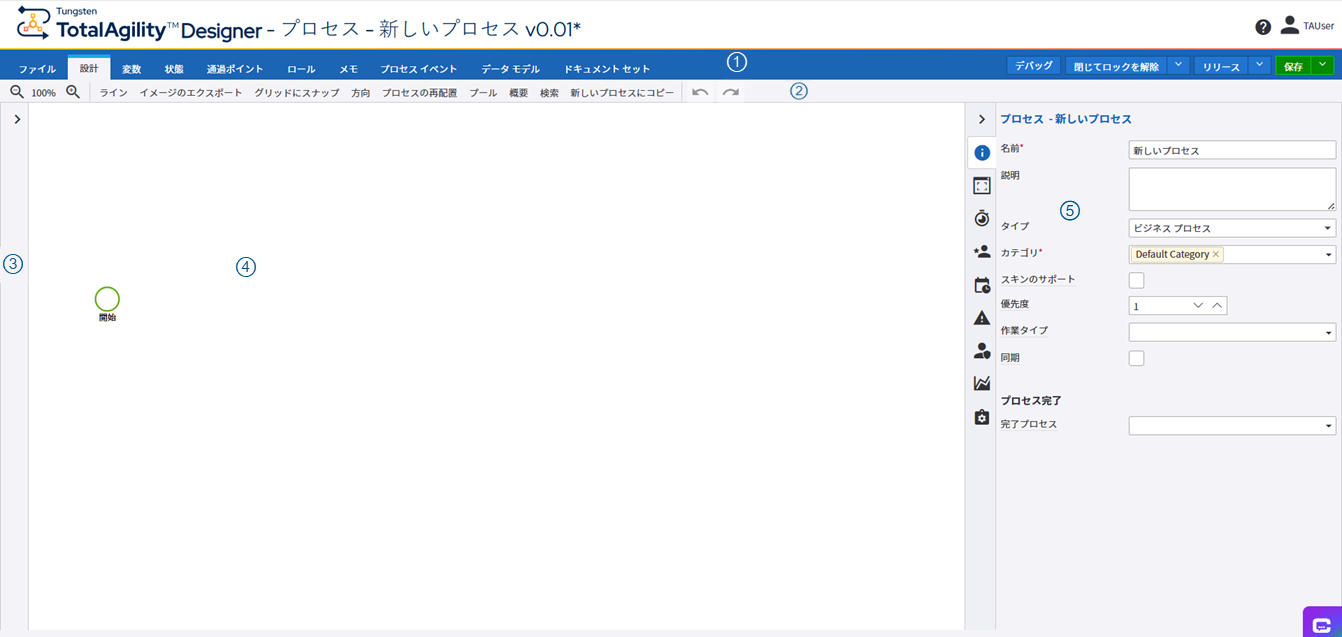
Task: Select the process information icon in right sidebar
Action: [981, 152]
